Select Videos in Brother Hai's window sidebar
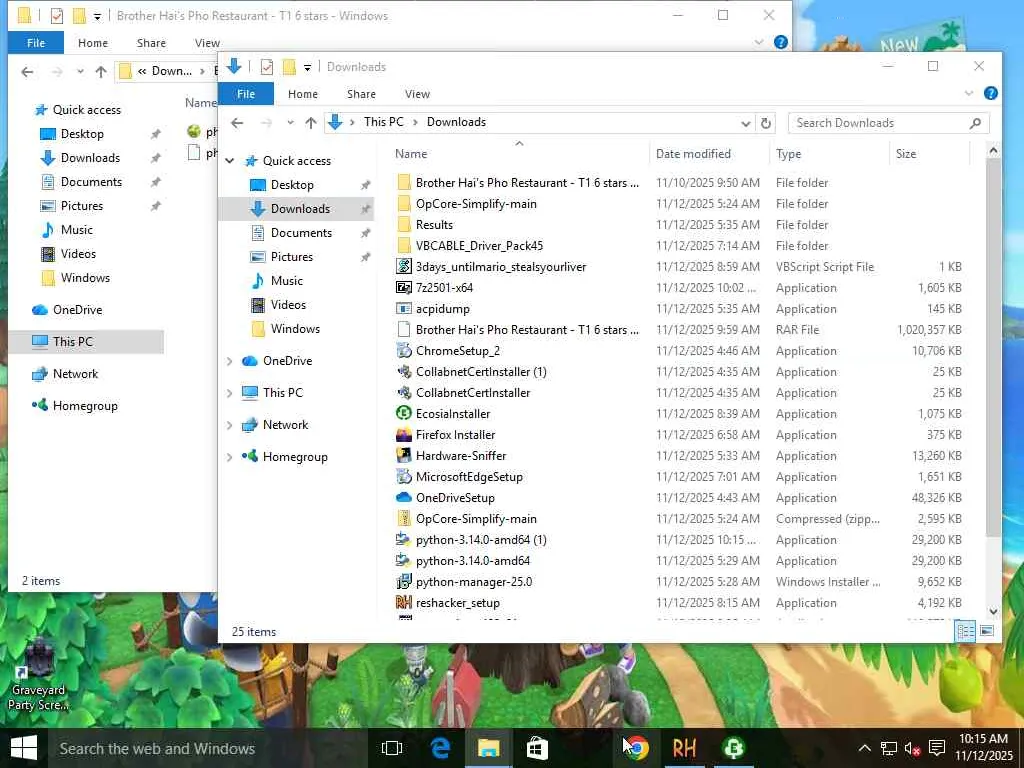Viewport: 1024px width, 768px height. (x=78, y=253)
